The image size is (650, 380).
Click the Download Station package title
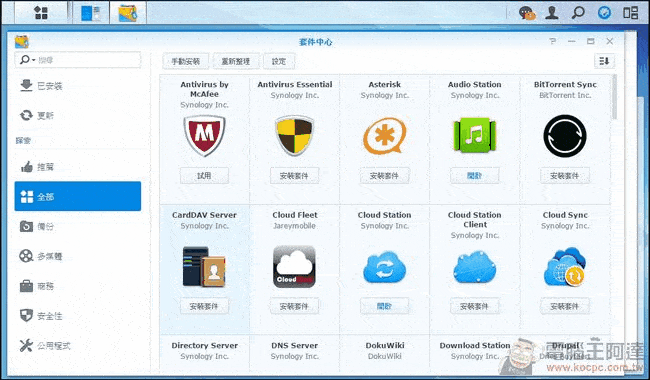[x=475, y=345]
